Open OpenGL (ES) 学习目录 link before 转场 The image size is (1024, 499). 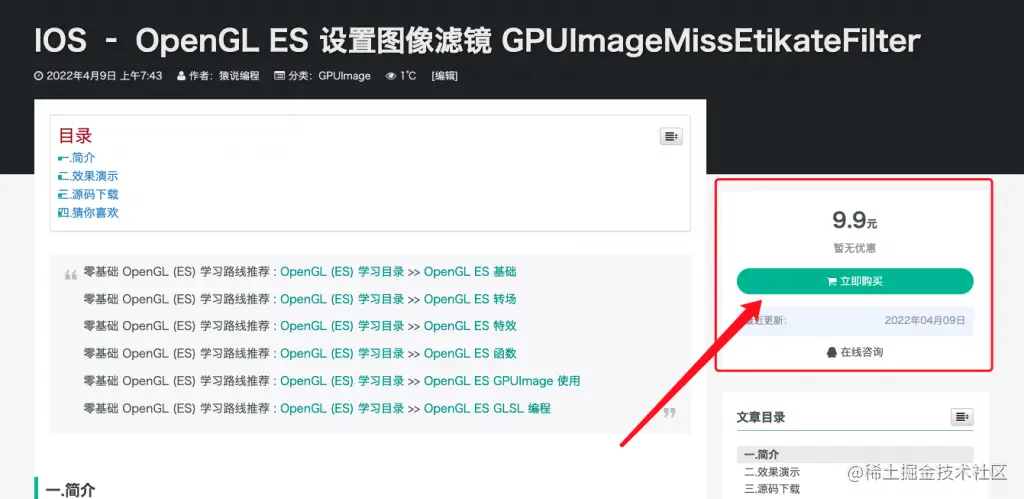(x=342, y=299)
